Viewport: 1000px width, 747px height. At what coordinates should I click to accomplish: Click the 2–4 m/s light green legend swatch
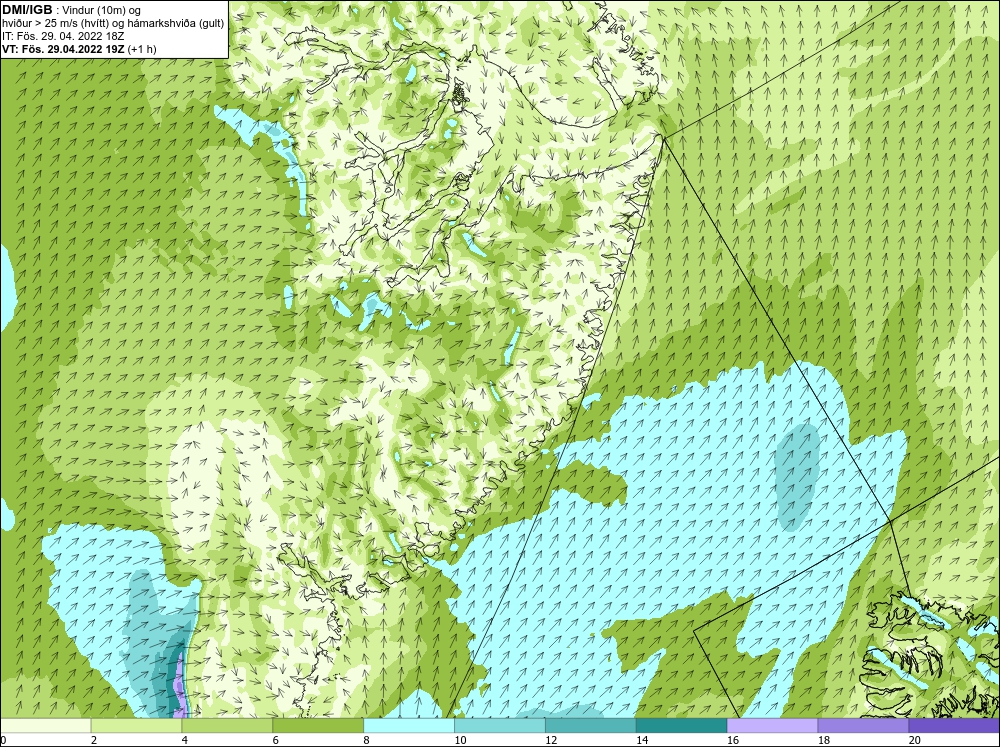(136, 725)
